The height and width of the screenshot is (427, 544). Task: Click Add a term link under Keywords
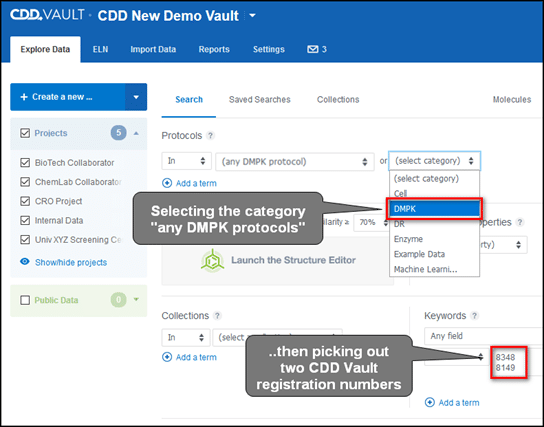click(x=459, y=403)
